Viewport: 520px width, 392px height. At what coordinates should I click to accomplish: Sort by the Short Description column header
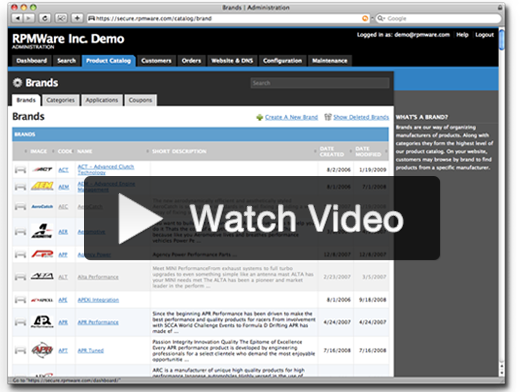pyautogui.click(x=179, y=151)
